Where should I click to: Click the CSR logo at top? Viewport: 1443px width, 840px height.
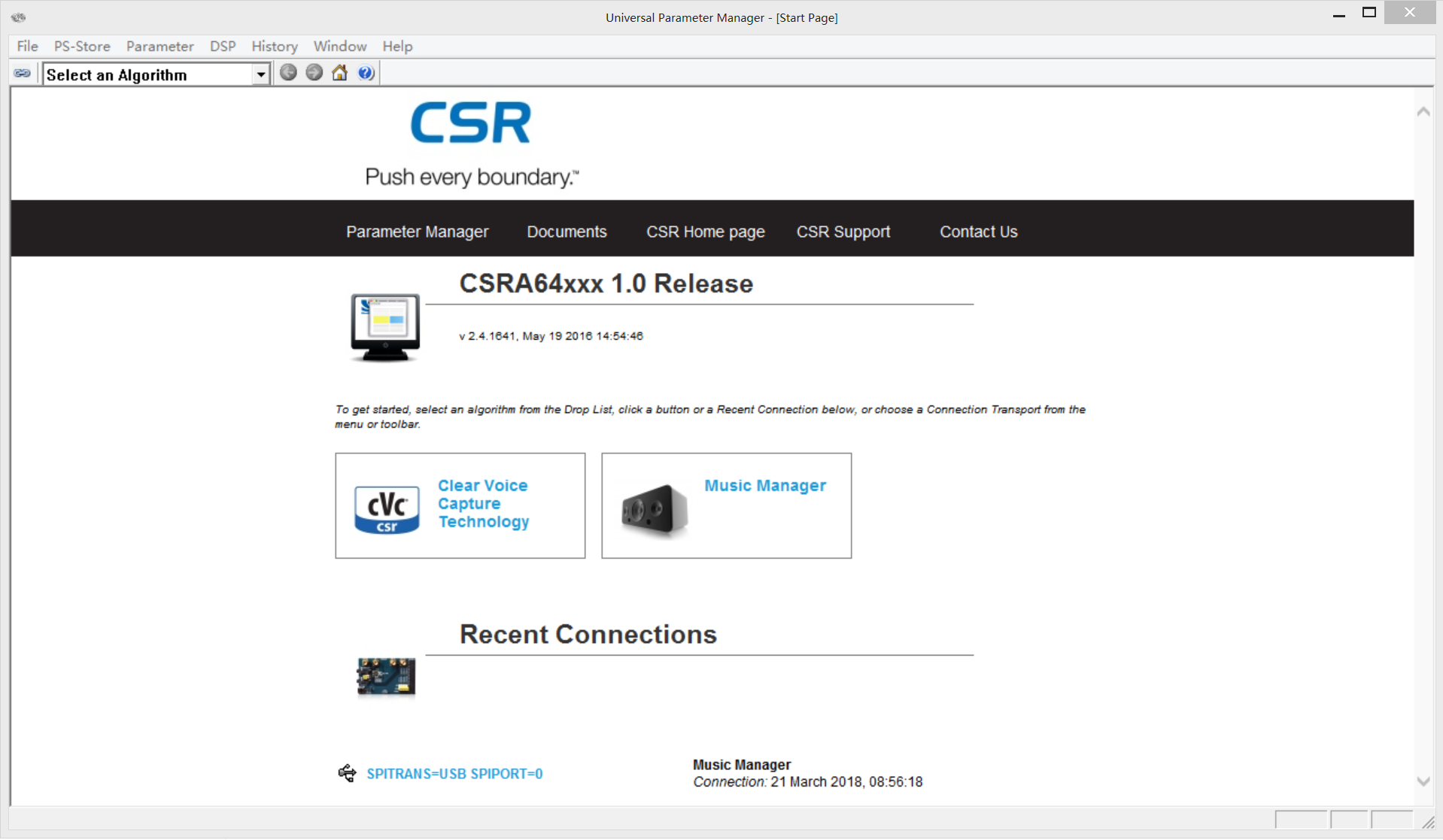[471, 123]
